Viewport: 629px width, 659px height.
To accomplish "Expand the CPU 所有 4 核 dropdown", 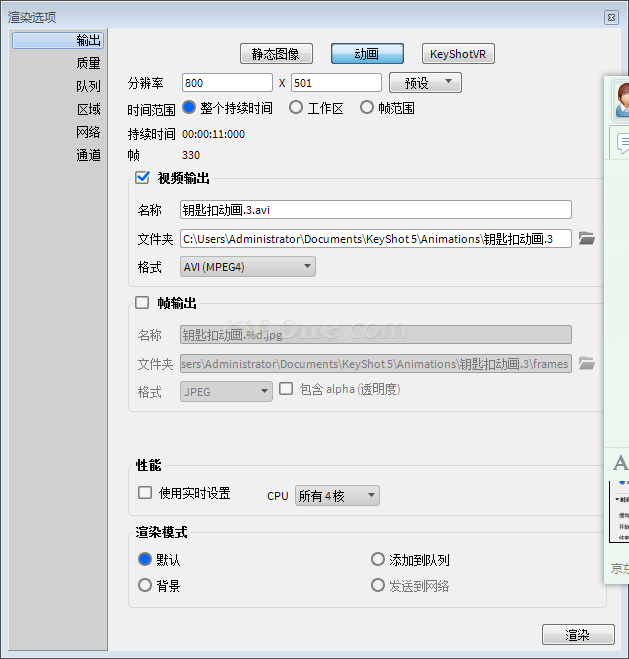I will tap(337, 495).
